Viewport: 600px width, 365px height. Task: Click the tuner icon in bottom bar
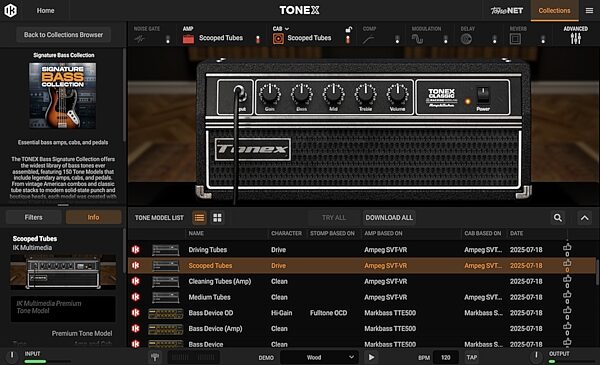155,357
